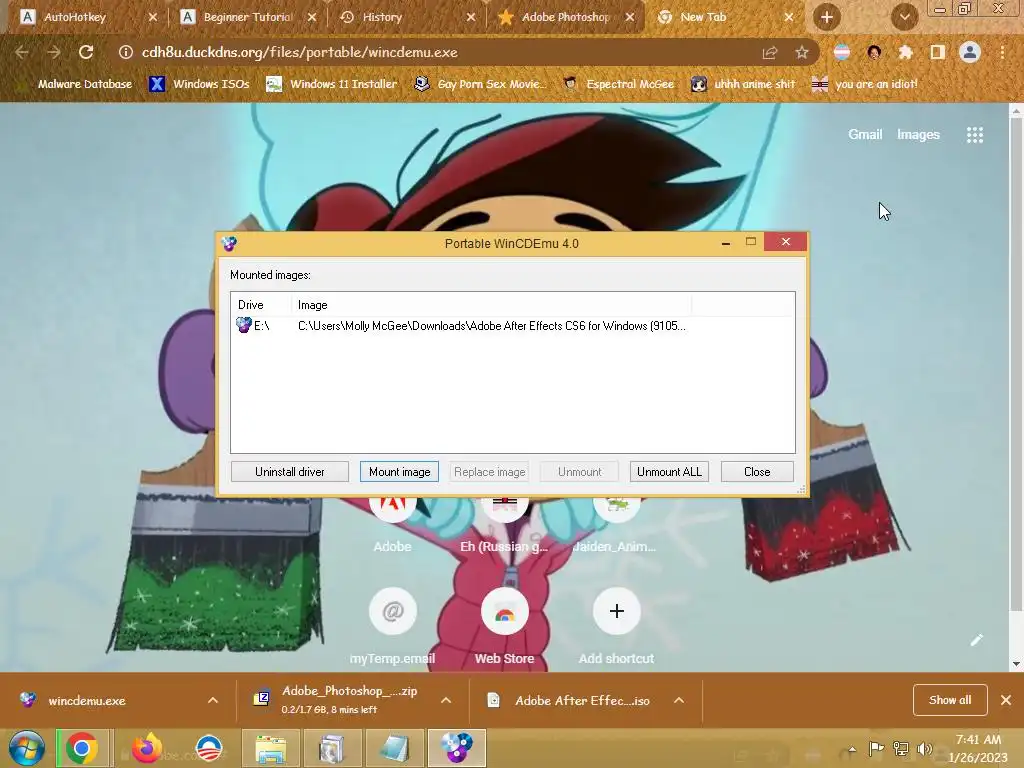This screenshot has height=768, width=1024.
Task: Close the downloads bar
Action: pos(1006,700)
